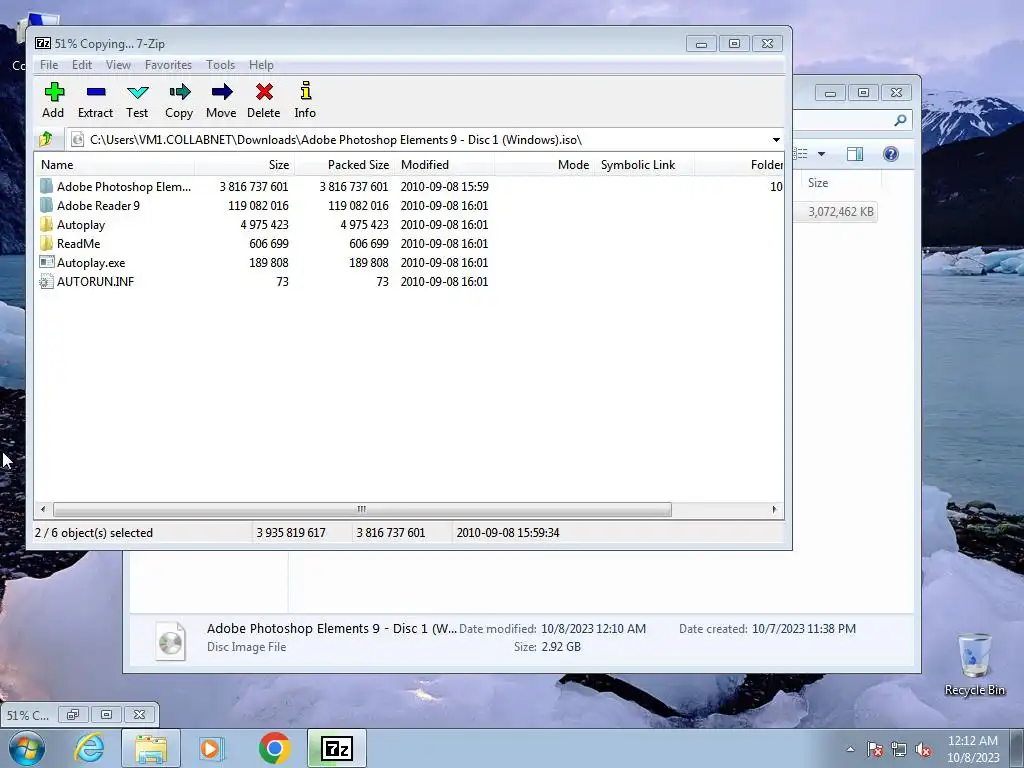Select Autoplay.exe size 189 808
Viewport: 1024px width, 768px height.
pyautogui.click(x=268, y=263)
